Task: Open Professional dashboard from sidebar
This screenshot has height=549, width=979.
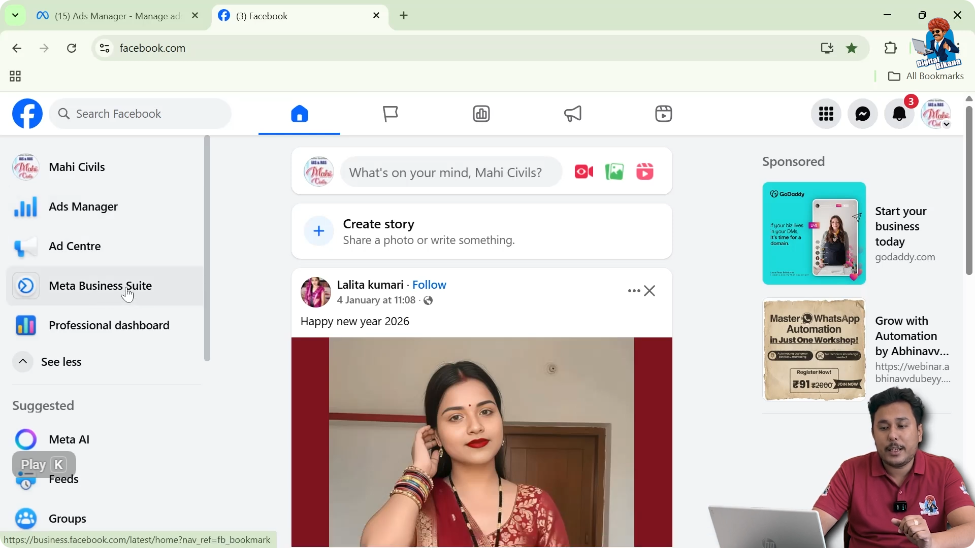Action: click(105, 325)
